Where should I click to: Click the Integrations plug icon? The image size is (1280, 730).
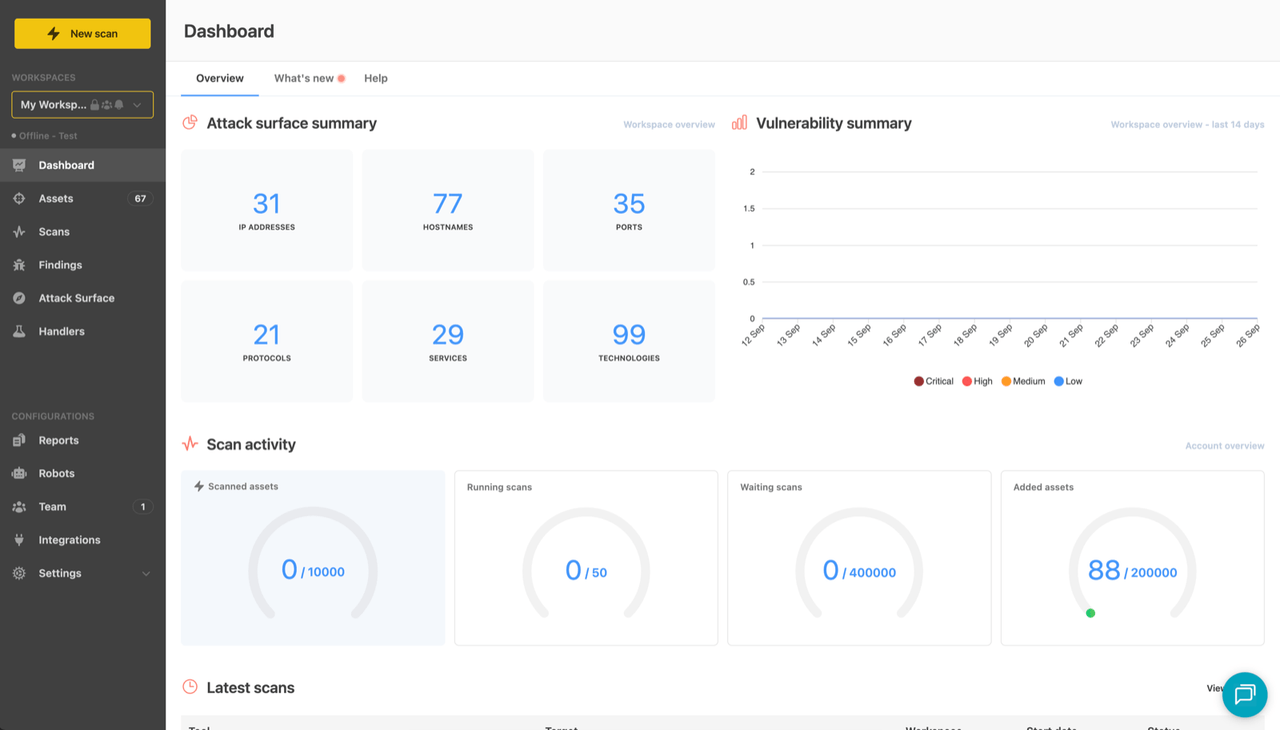(x=19, y=540)
